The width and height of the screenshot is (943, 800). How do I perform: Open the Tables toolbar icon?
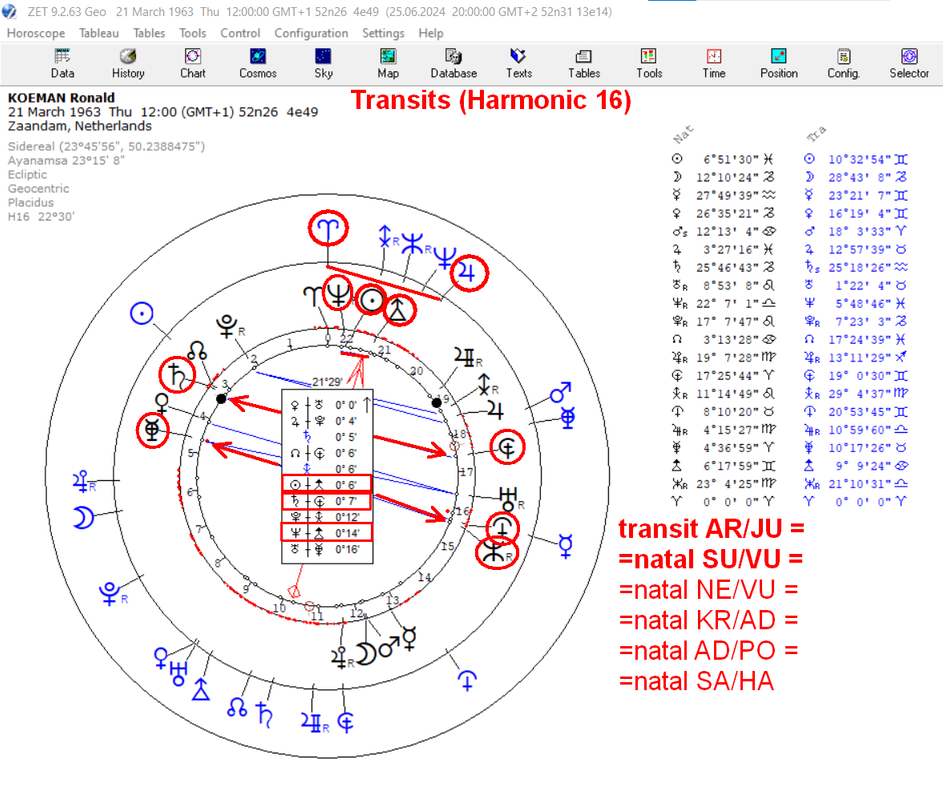coord(584,64)
